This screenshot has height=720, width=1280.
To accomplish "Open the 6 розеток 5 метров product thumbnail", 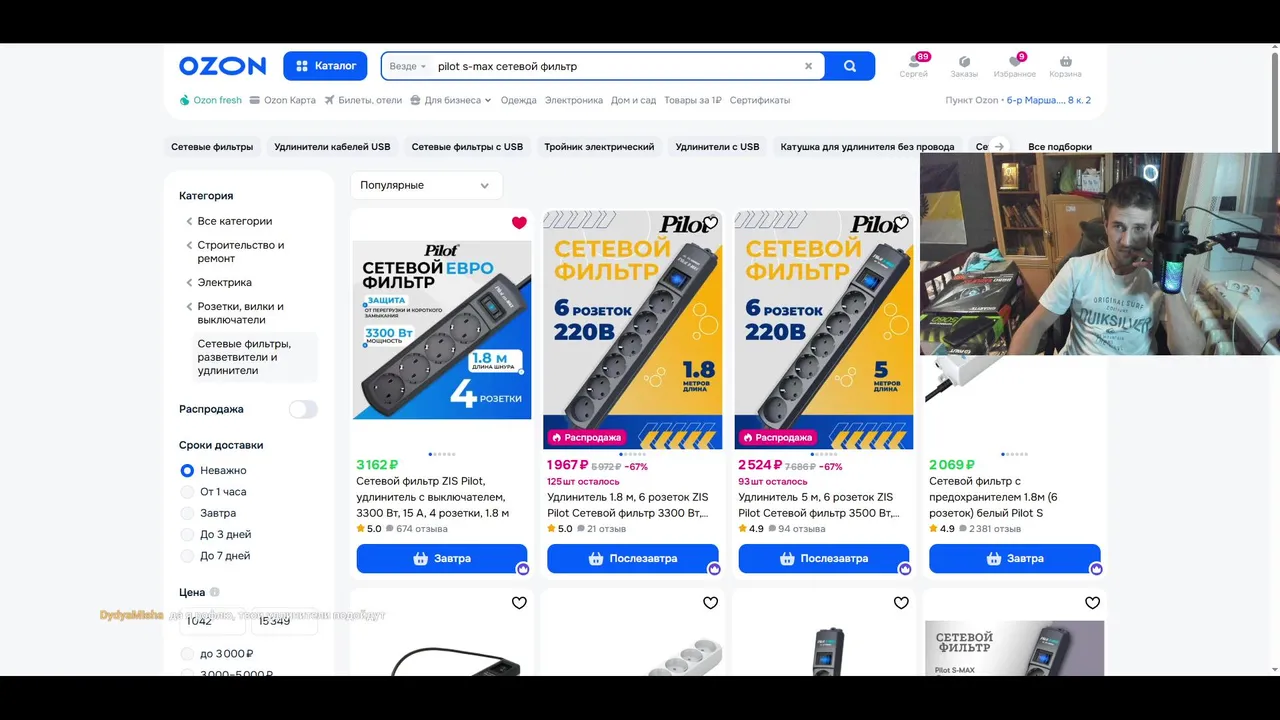I will 824,329.
